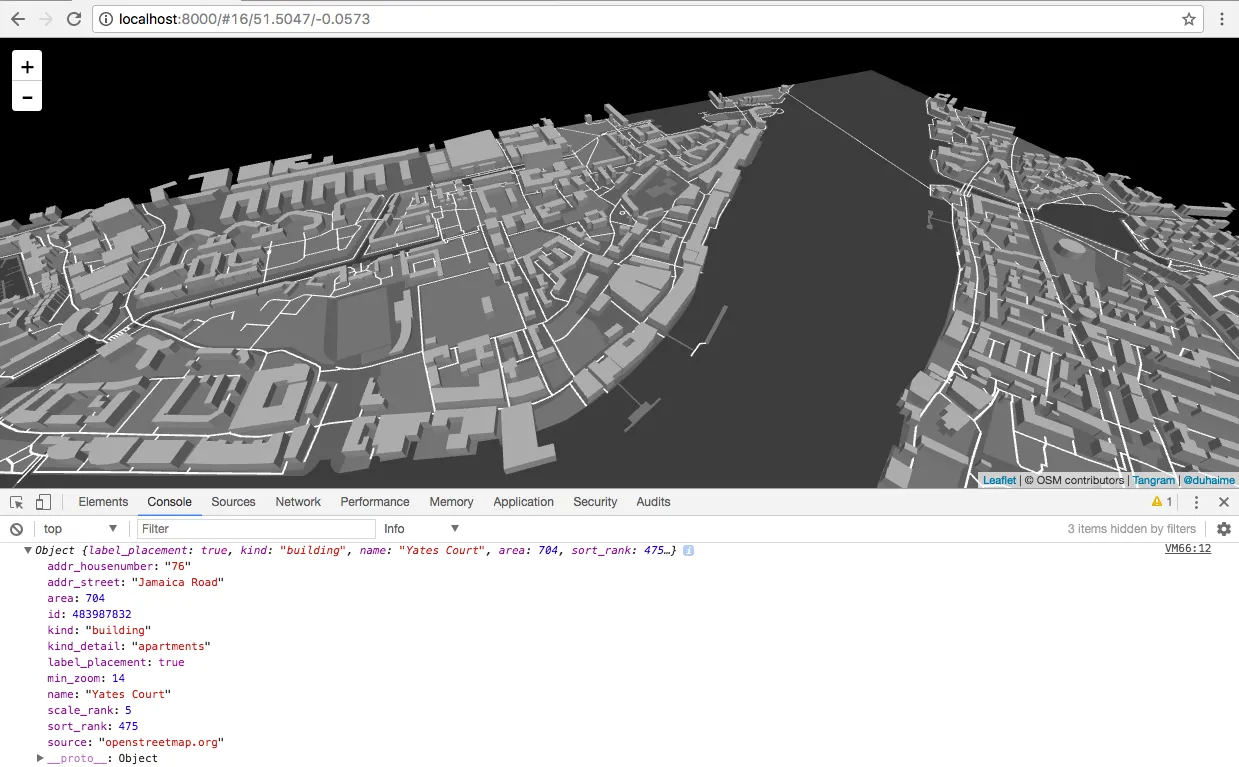Open console settings gear icon

click(x=1223, y=529)
